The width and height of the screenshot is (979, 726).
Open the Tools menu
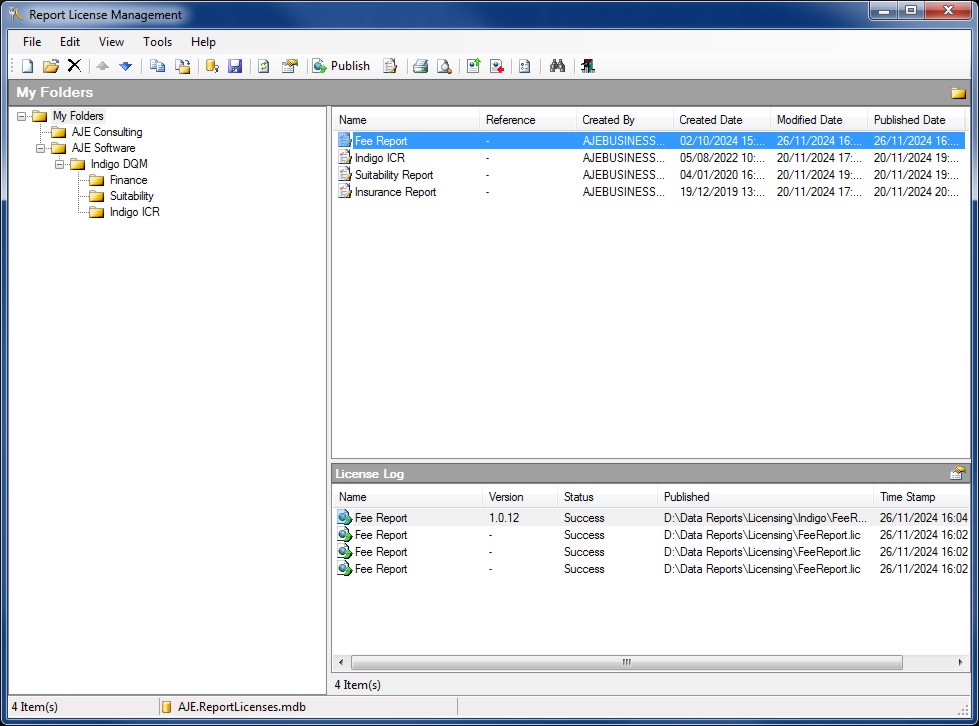click(157, 42)
